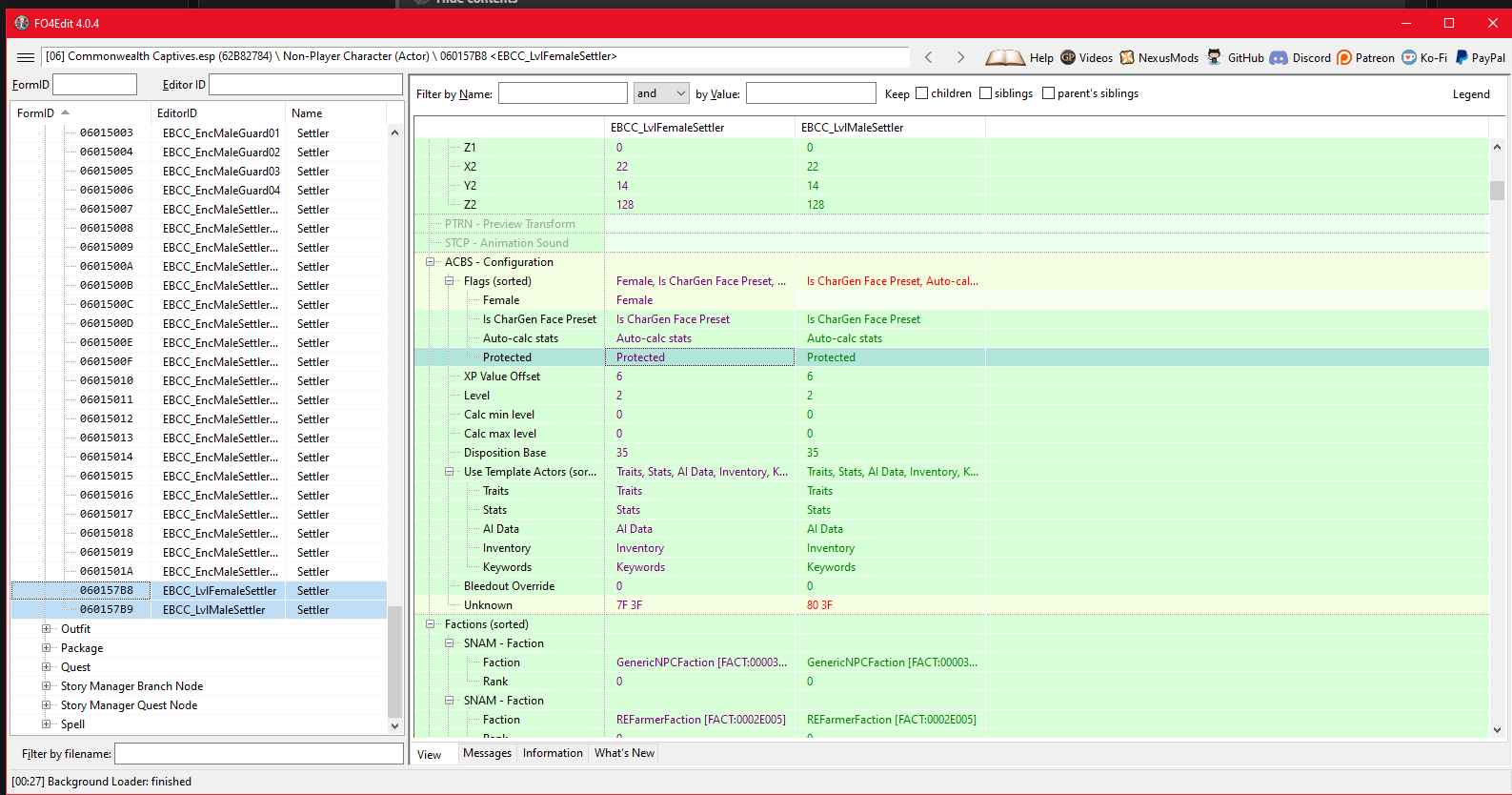Expand the Package tree node
1512x795 pixels.
point(46,648)
